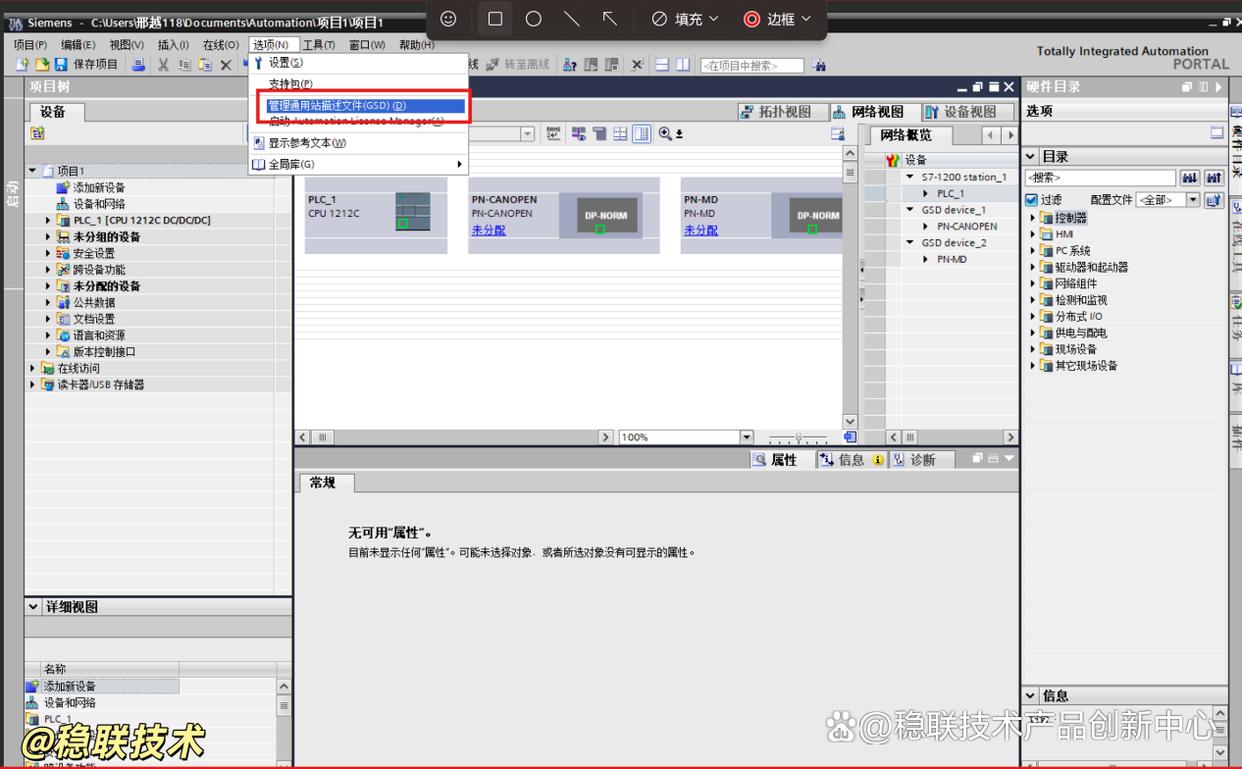Click the 保存项目 save button

click(87, 65)
